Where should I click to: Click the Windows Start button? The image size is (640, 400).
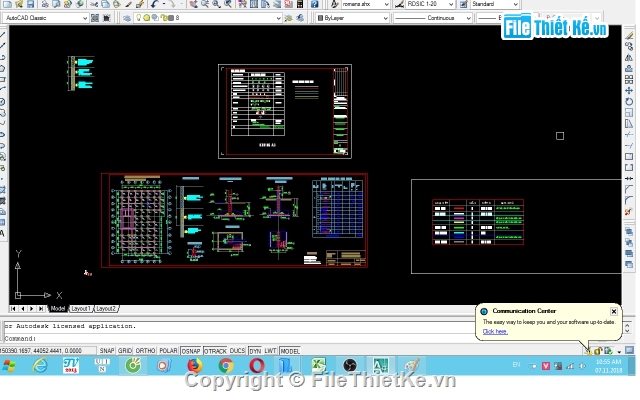pyautogui.click(x=9, y=366)
